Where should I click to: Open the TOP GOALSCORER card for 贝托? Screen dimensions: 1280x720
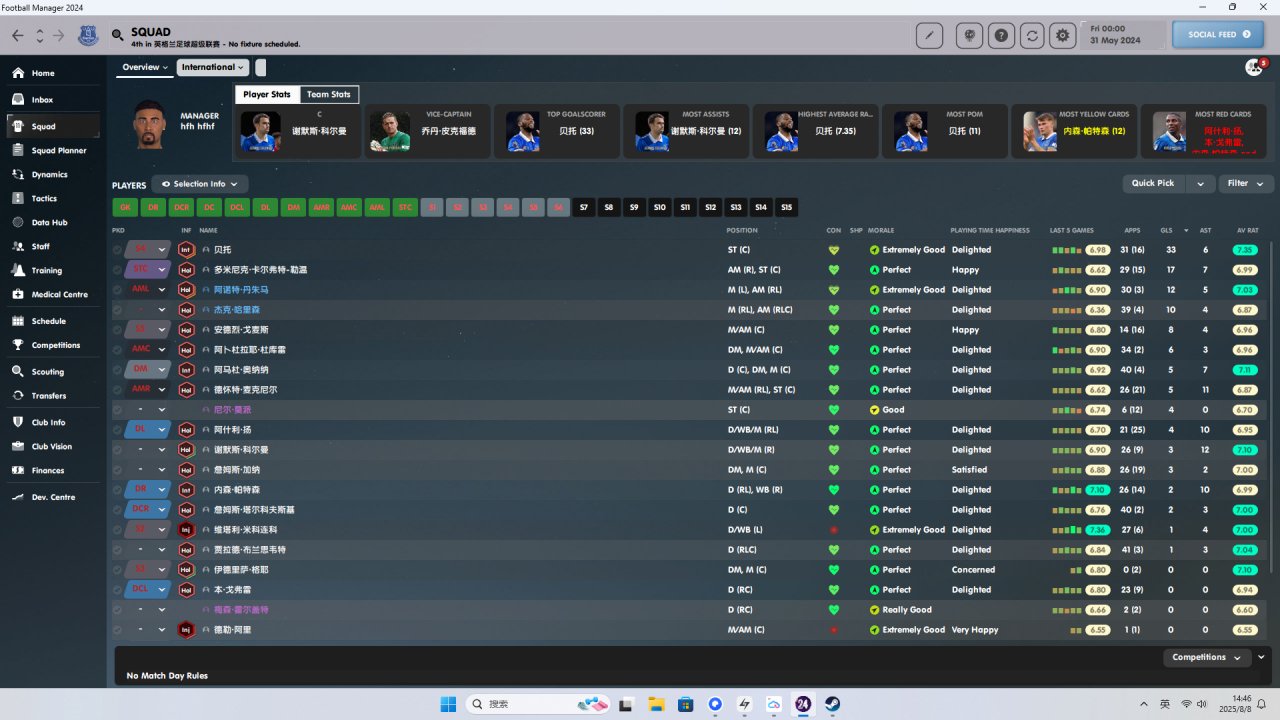coord(559,131)
